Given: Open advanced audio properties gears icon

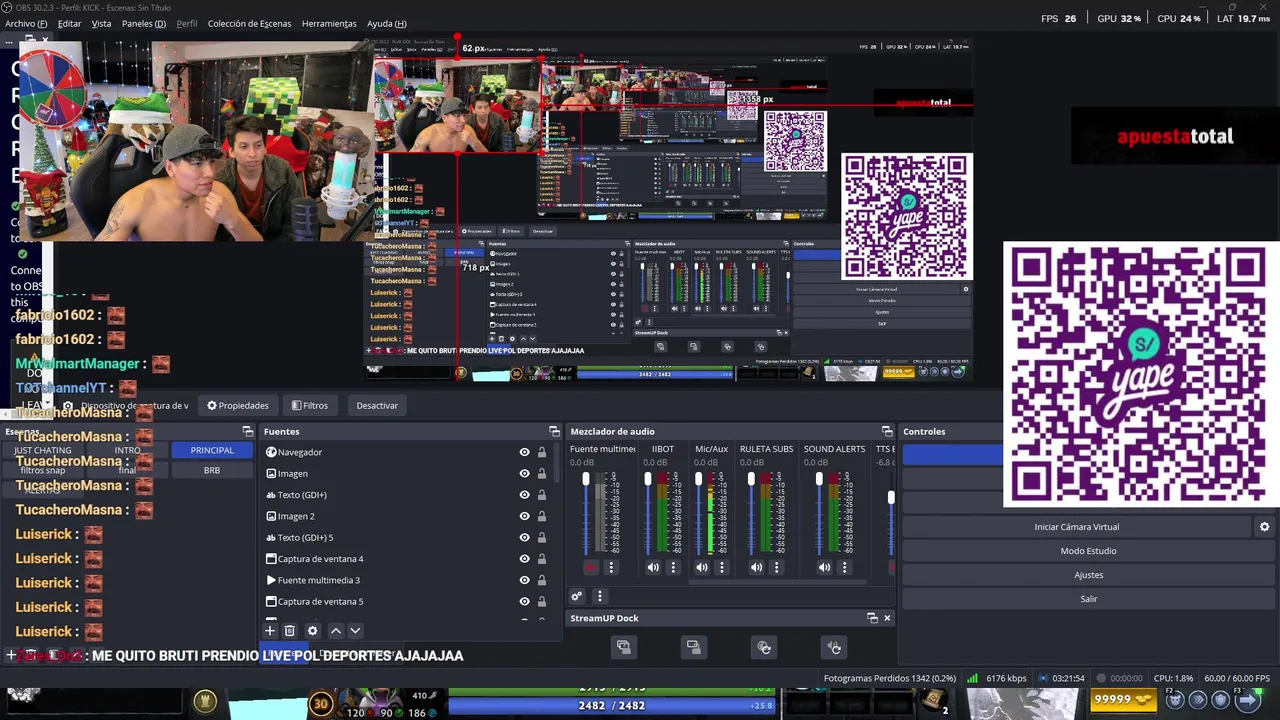Looking at the screenshot, I should tap(577, 596).
